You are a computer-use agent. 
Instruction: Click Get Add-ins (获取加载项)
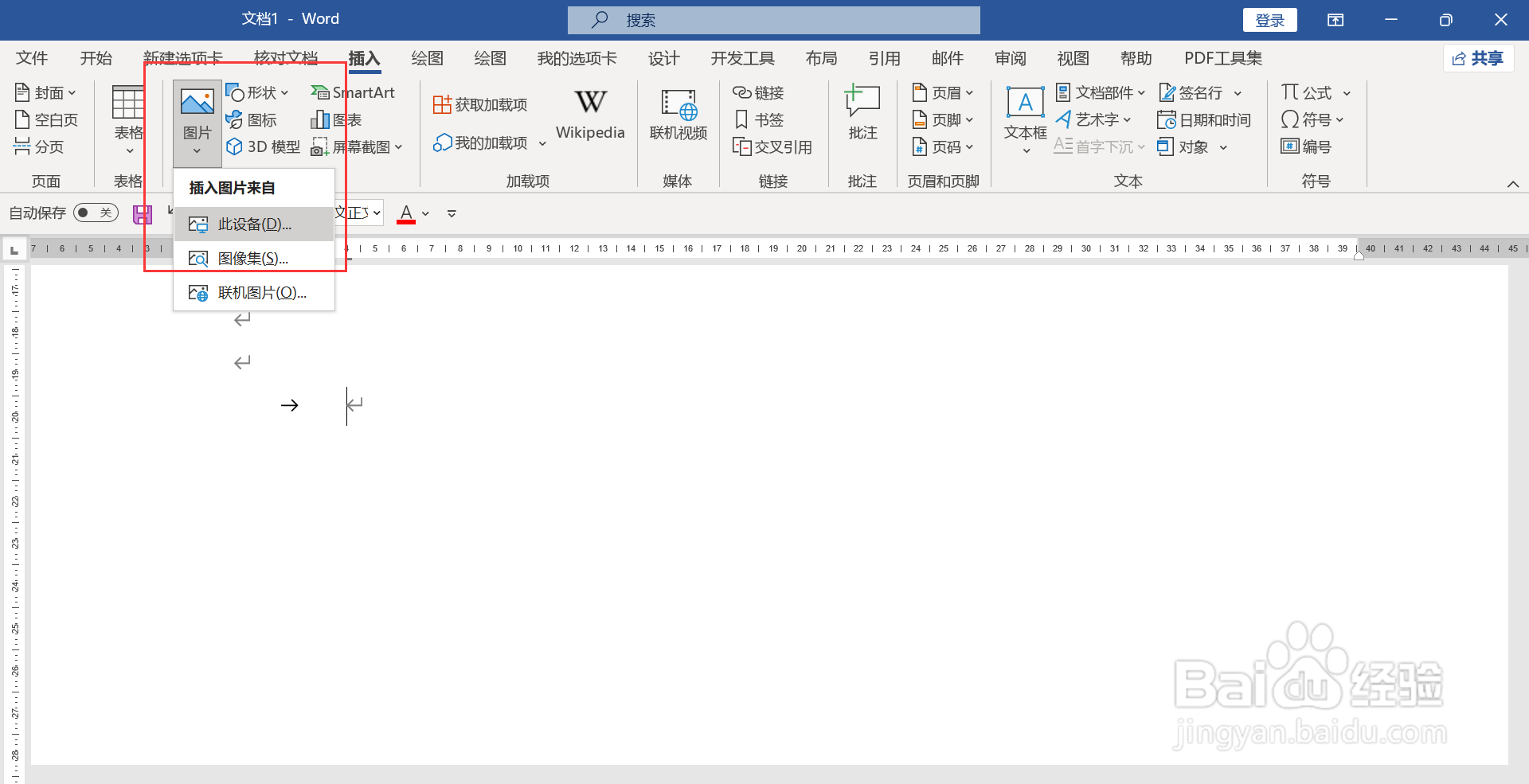480,105
